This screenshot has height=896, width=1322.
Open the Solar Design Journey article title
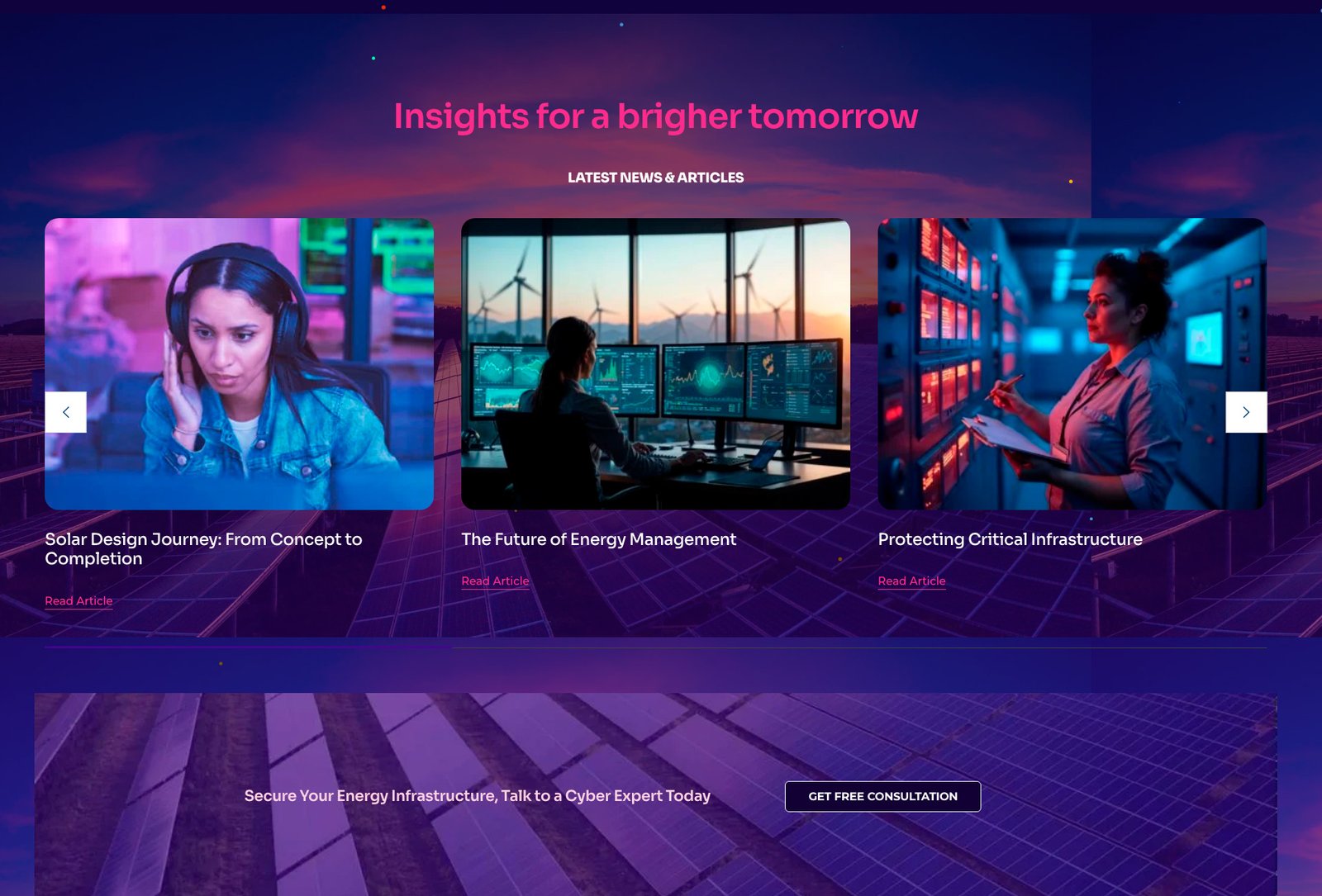coord(203,549)
